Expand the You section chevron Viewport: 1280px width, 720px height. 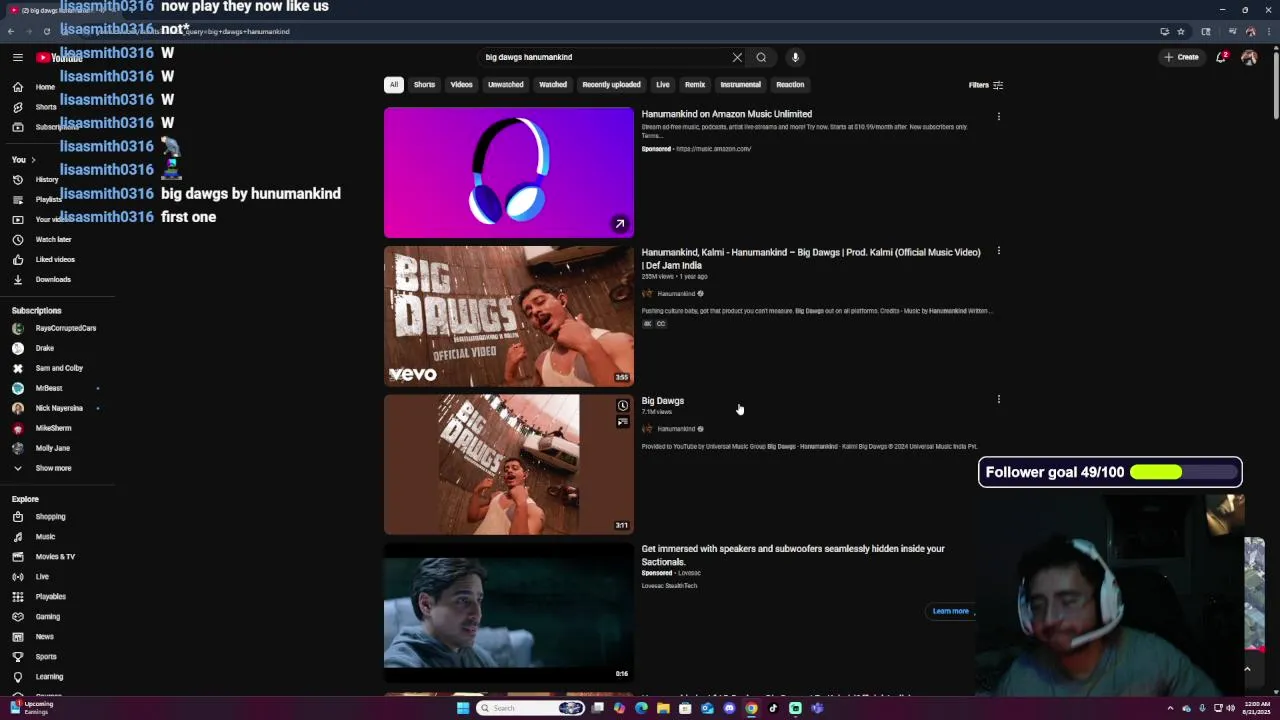pyautogui.click(x=33, y=160)
